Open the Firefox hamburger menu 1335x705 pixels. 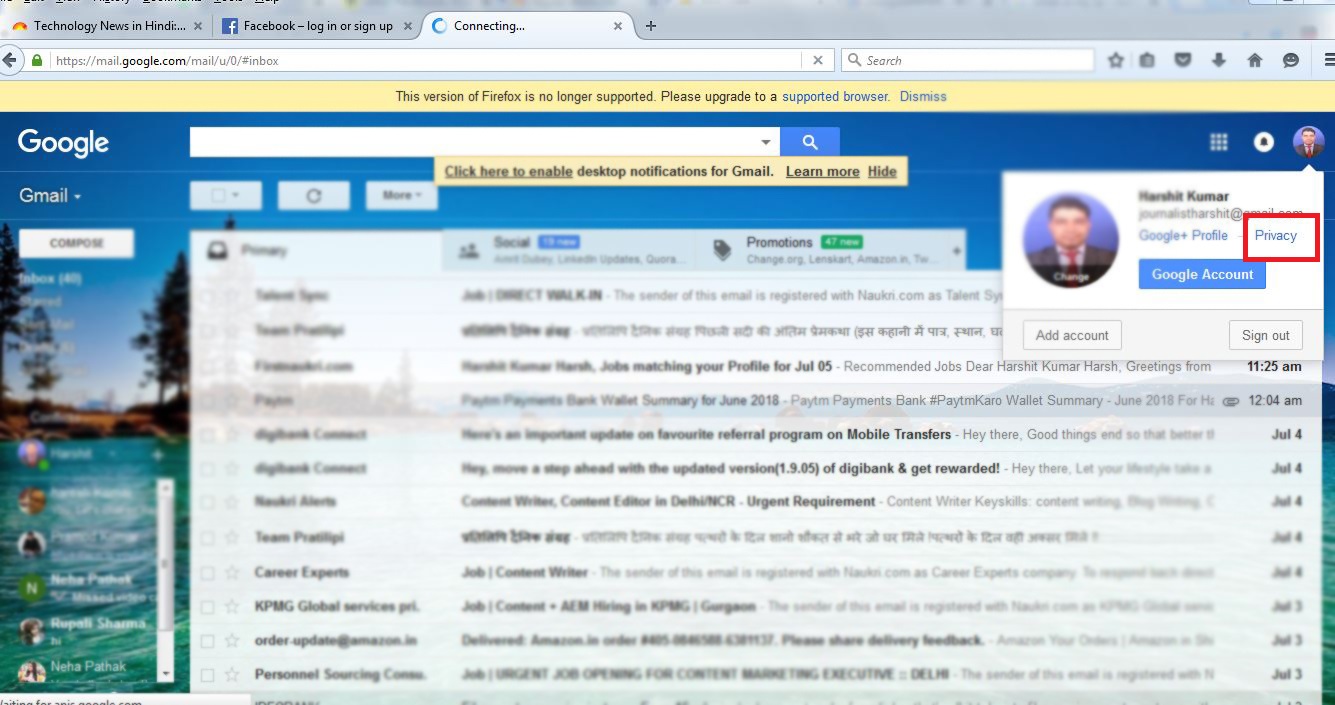pyautogui.click(x=1326, y=61)
